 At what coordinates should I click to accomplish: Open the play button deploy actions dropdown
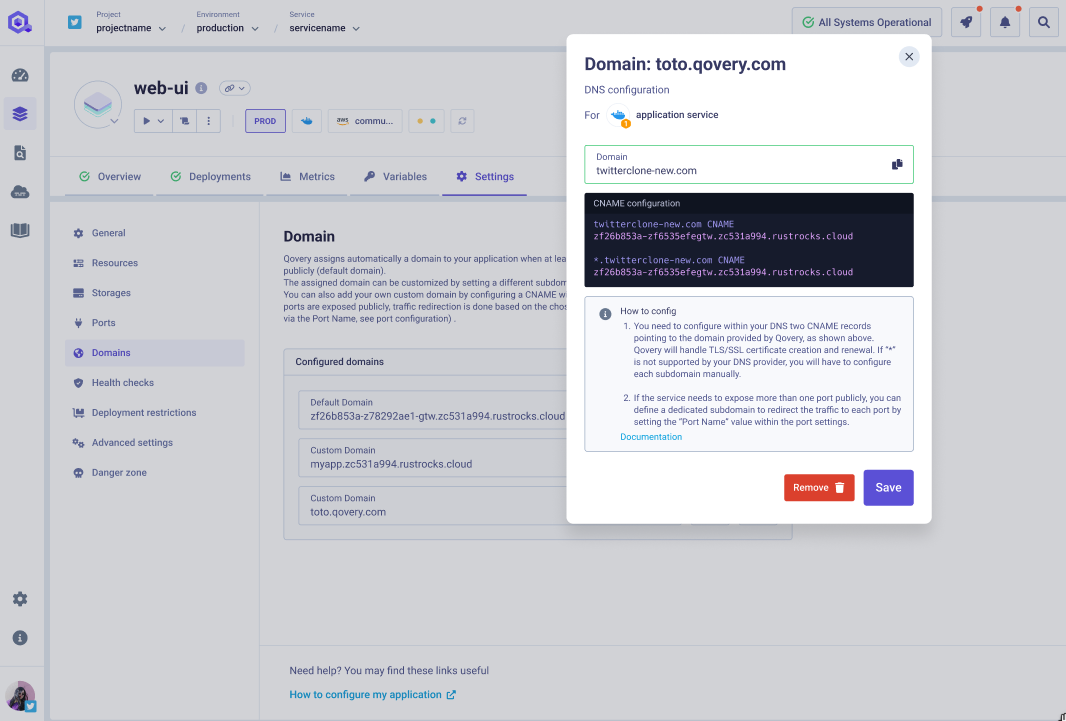pyautogui.click(x=153, y=121)
